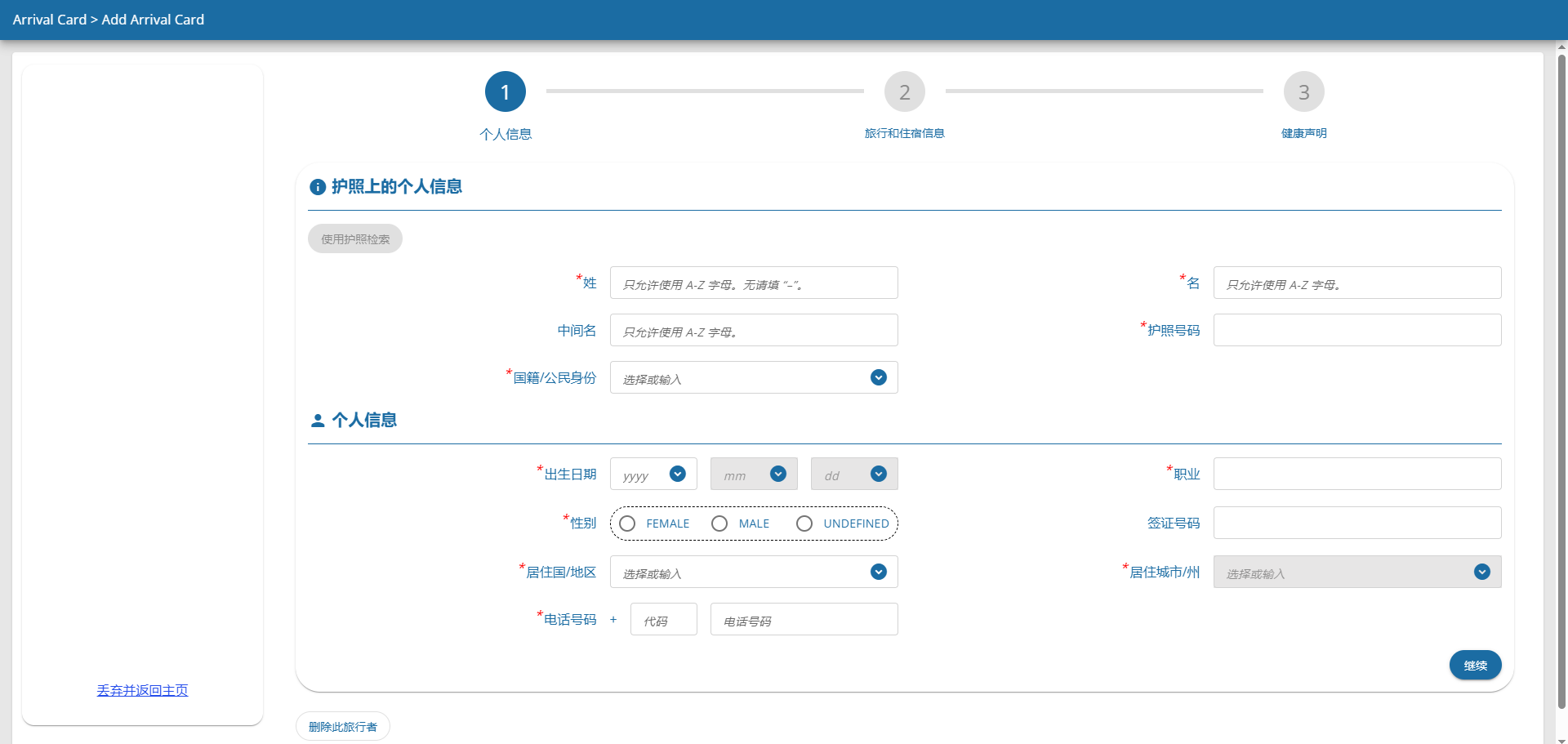The image size is (1568, 744).
Task: Click the 丢弃并返回主页 link
Action: [x=142, y=690]
